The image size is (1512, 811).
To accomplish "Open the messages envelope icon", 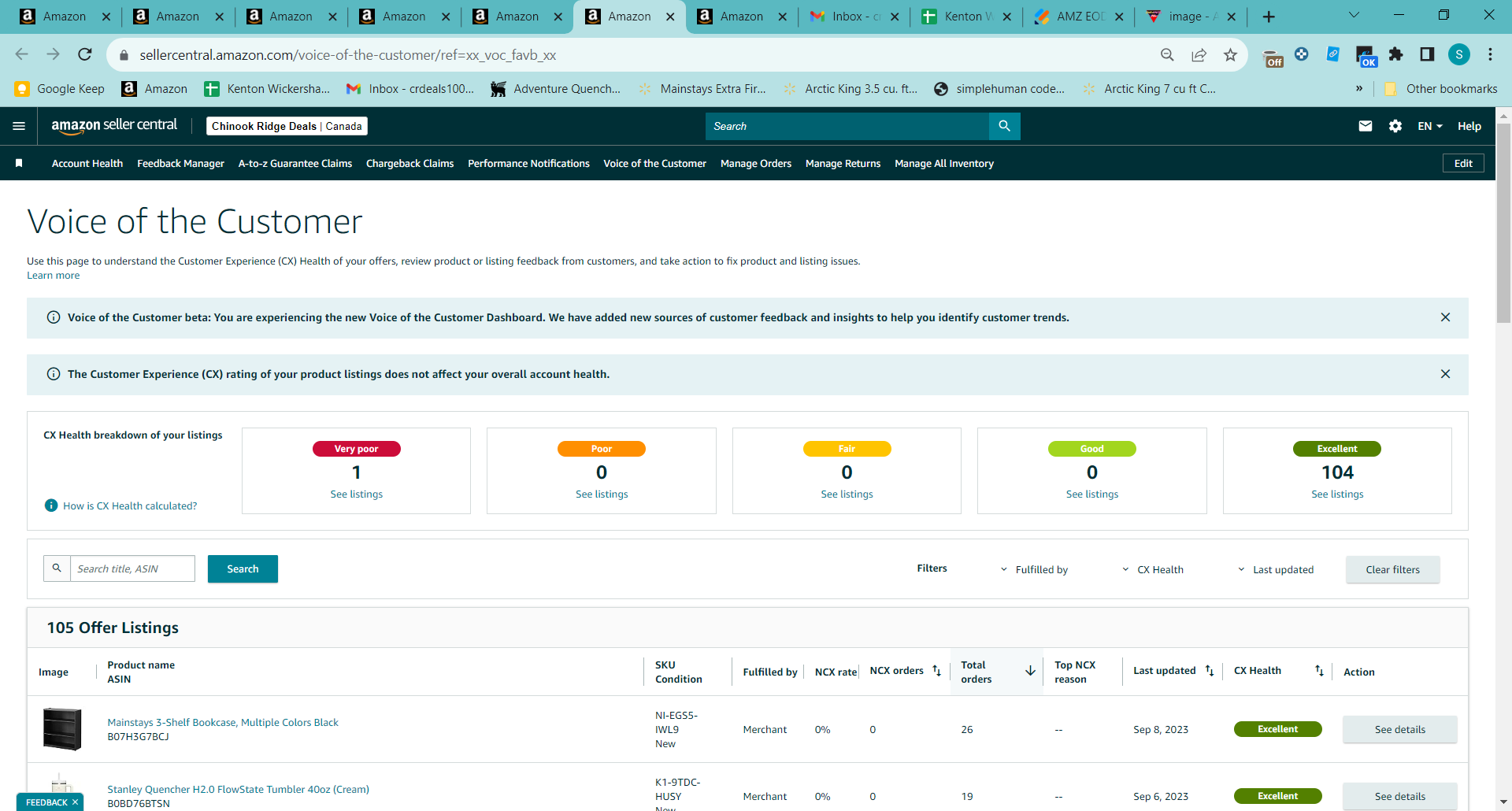I will [1366, 126].
